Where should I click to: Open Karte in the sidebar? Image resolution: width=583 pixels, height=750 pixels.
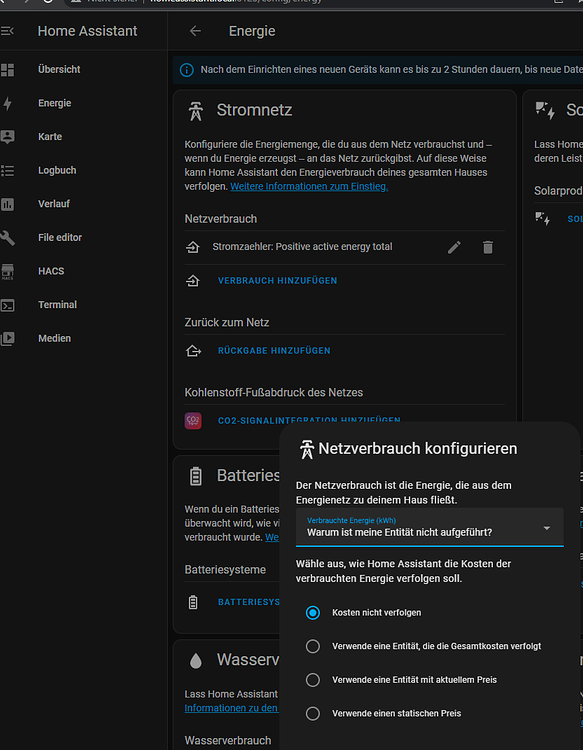[x=50, y=136]
